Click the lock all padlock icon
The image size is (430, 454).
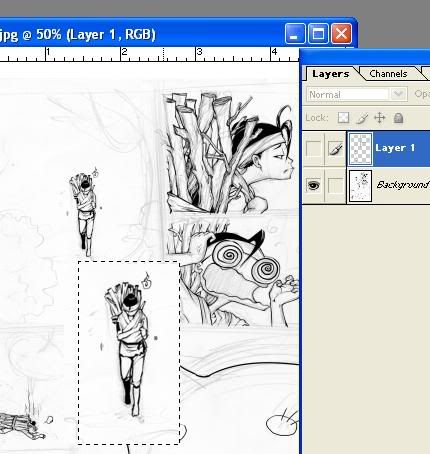398,118
